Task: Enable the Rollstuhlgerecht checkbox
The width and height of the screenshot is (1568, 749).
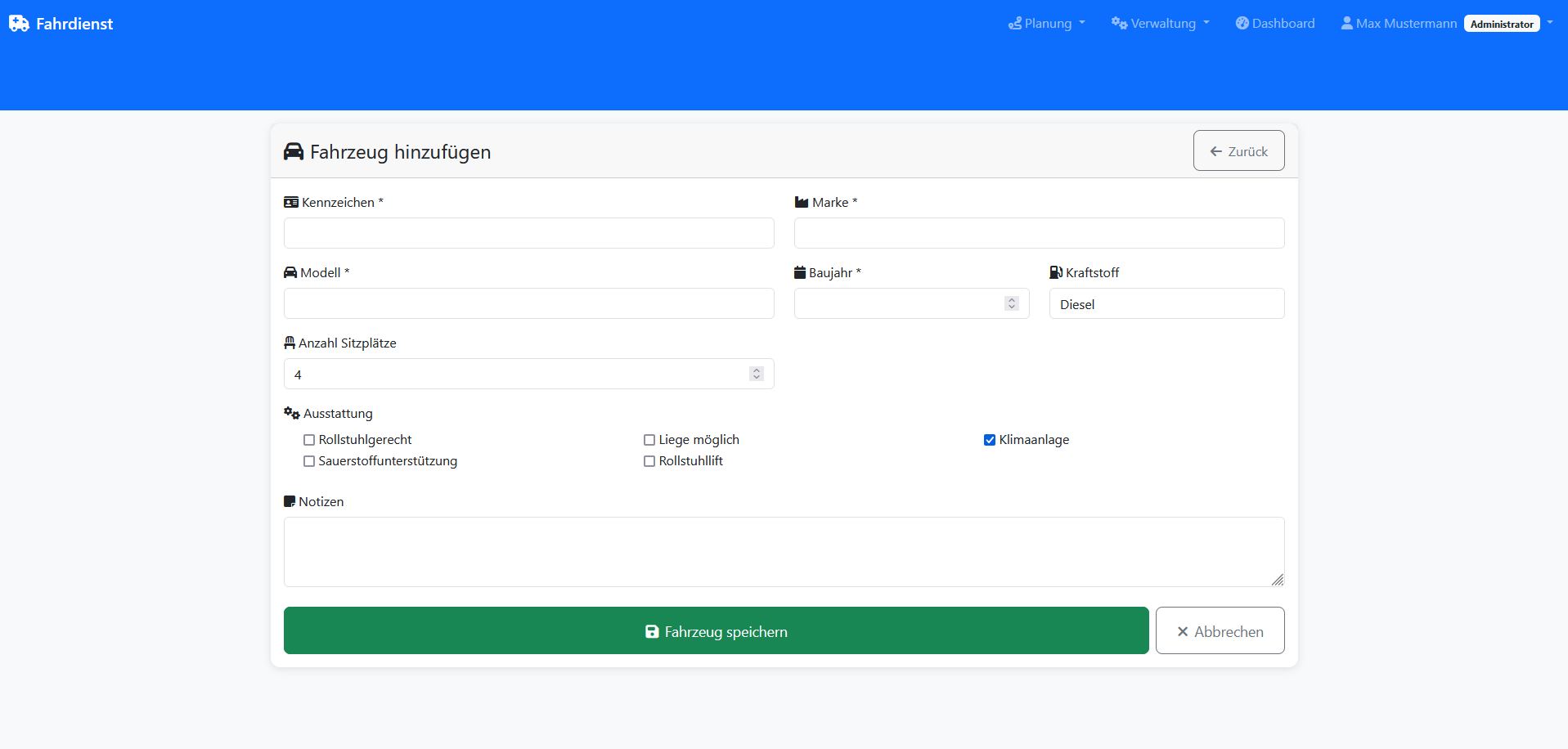Action: 309,440
